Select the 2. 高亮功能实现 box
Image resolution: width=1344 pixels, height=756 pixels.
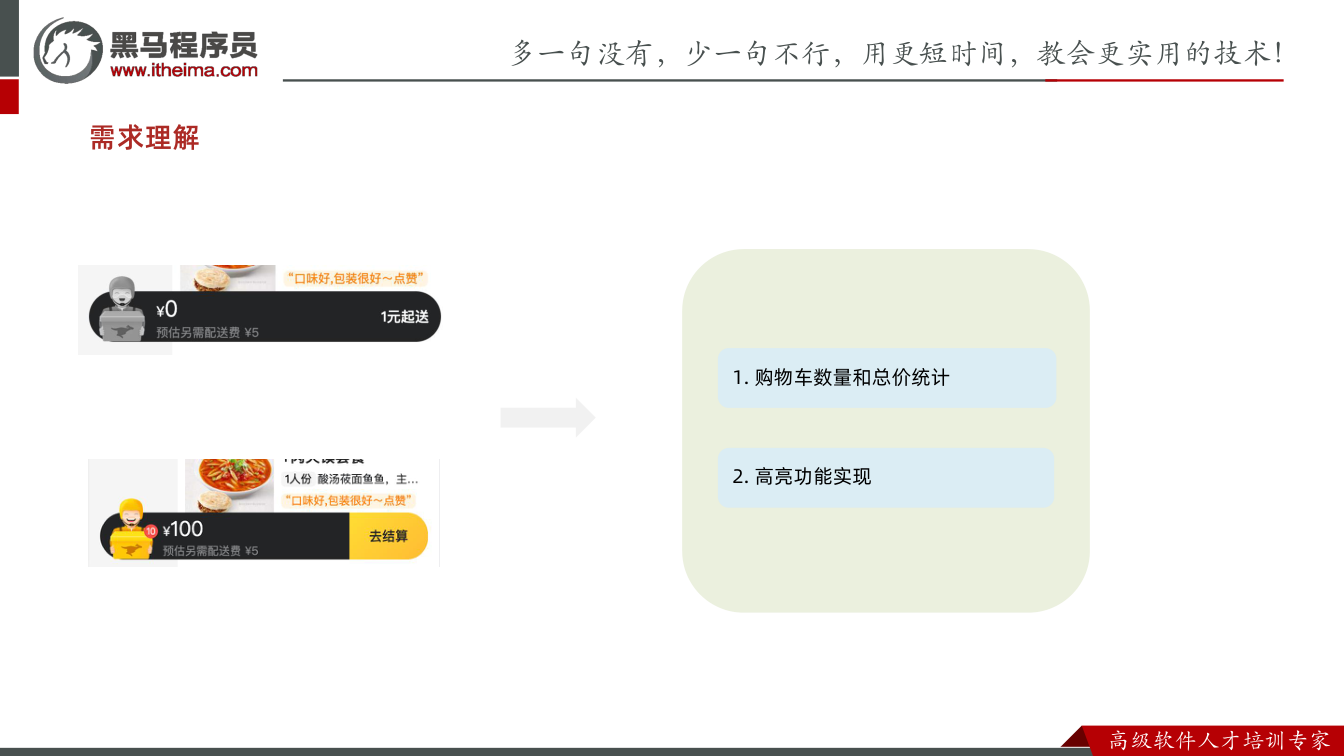click(886, 477)
